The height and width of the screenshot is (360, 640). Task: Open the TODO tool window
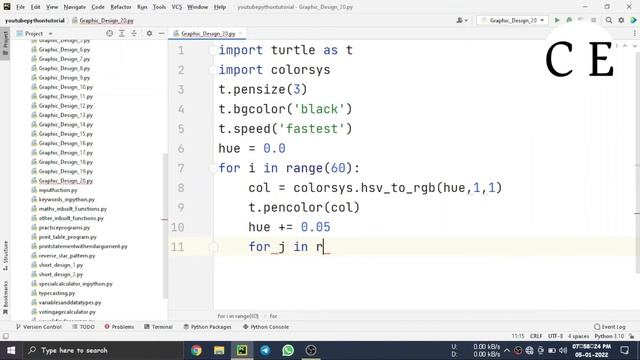tap(83, 327)
